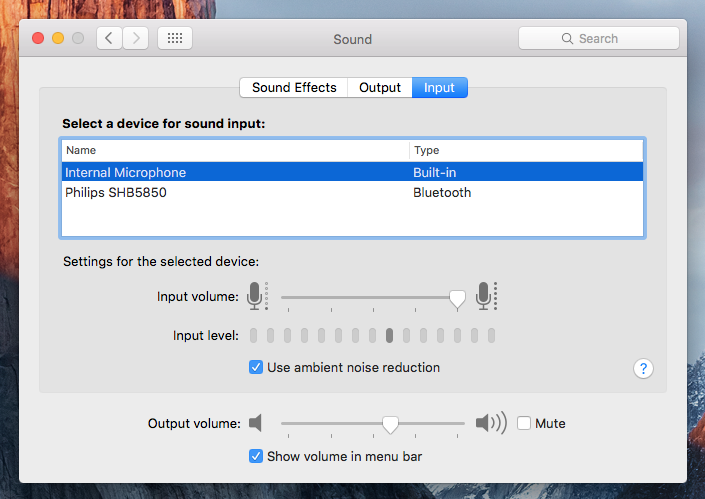This screenshot has height=499, width=705.
Task: Click the low input volume microphone icon
Action: 256,296
